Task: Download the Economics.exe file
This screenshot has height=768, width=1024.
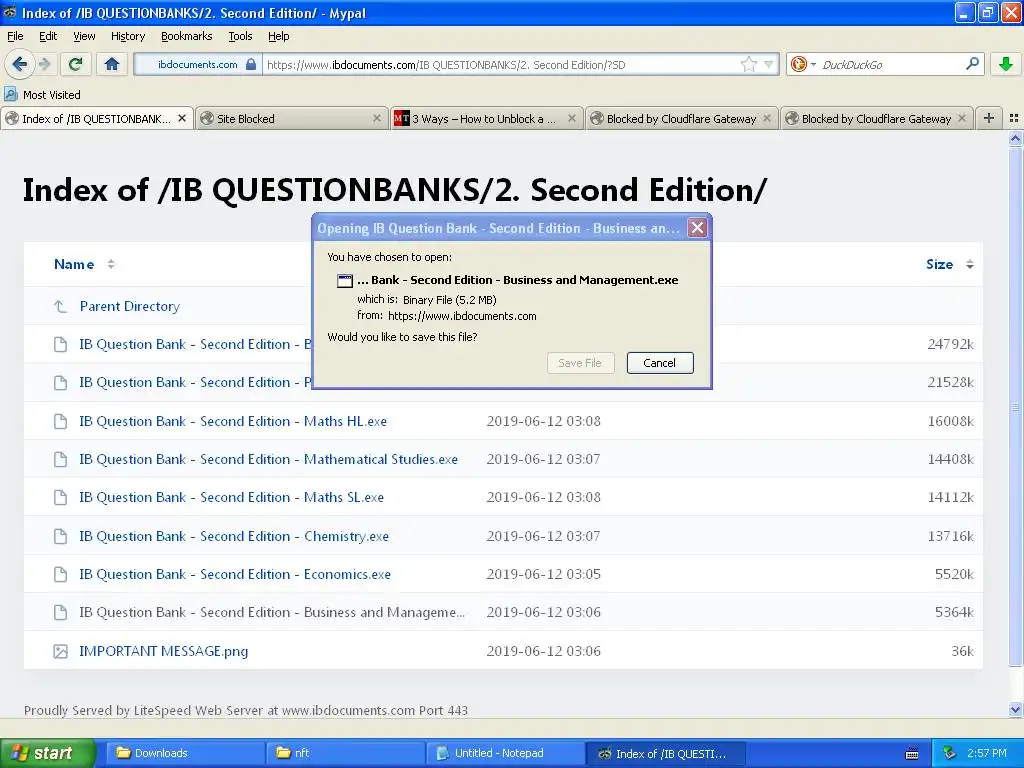Action: coord(235,574)
